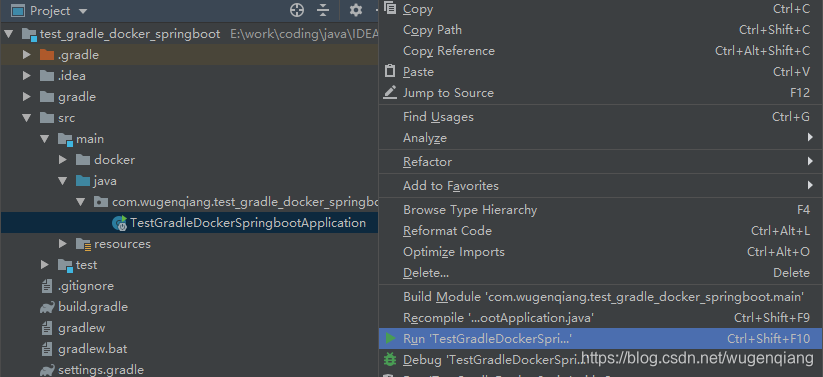The height and width of the screenshot is (377, 823).
Task: Choose Copy Path from the context menu
Action: coord(600,30)
